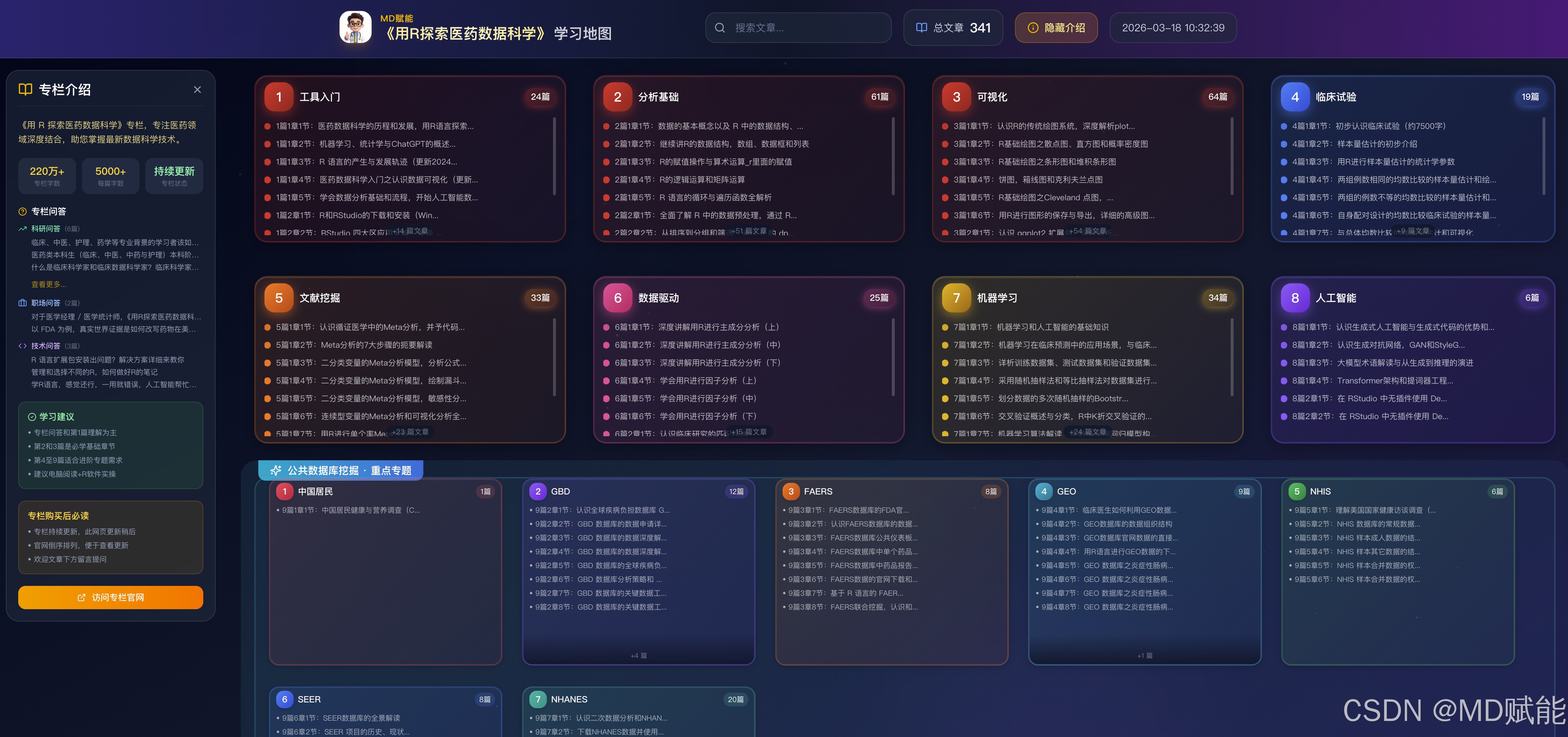Click the 访问专栏官网 orange button
The width and height of the screenshot is (1568, 737).
point(111,598)
